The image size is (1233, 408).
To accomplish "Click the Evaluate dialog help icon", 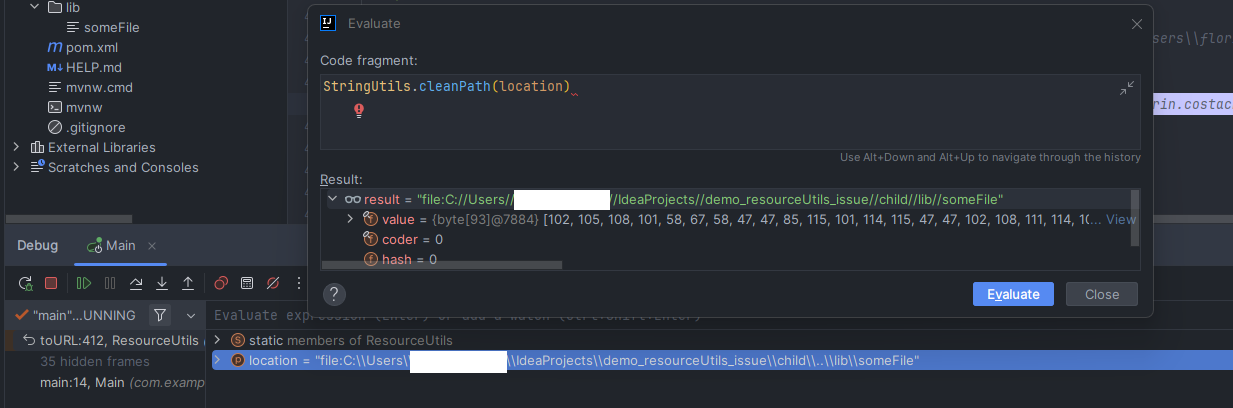I will (335, 293).
